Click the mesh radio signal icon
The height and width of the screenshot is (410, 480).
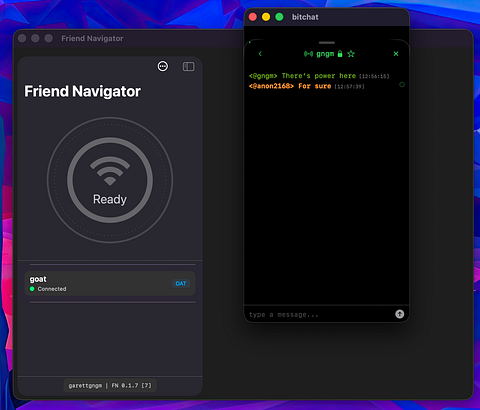pyautogui.click(x=308, y=54)
